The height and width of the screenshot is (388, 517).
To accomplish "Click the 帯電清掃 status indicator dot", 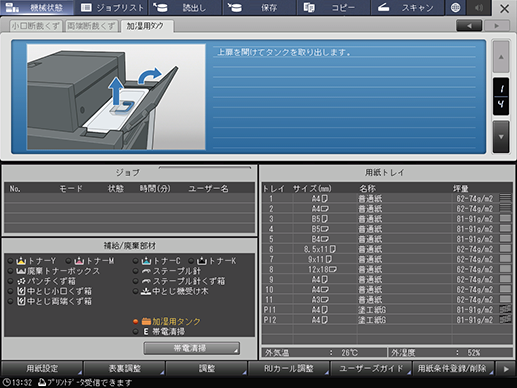I will (x=135, y=331).
